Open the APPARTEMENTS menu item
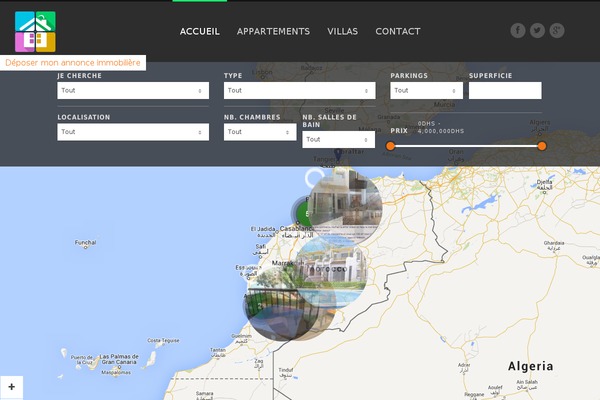 click(x=273, y=31)
